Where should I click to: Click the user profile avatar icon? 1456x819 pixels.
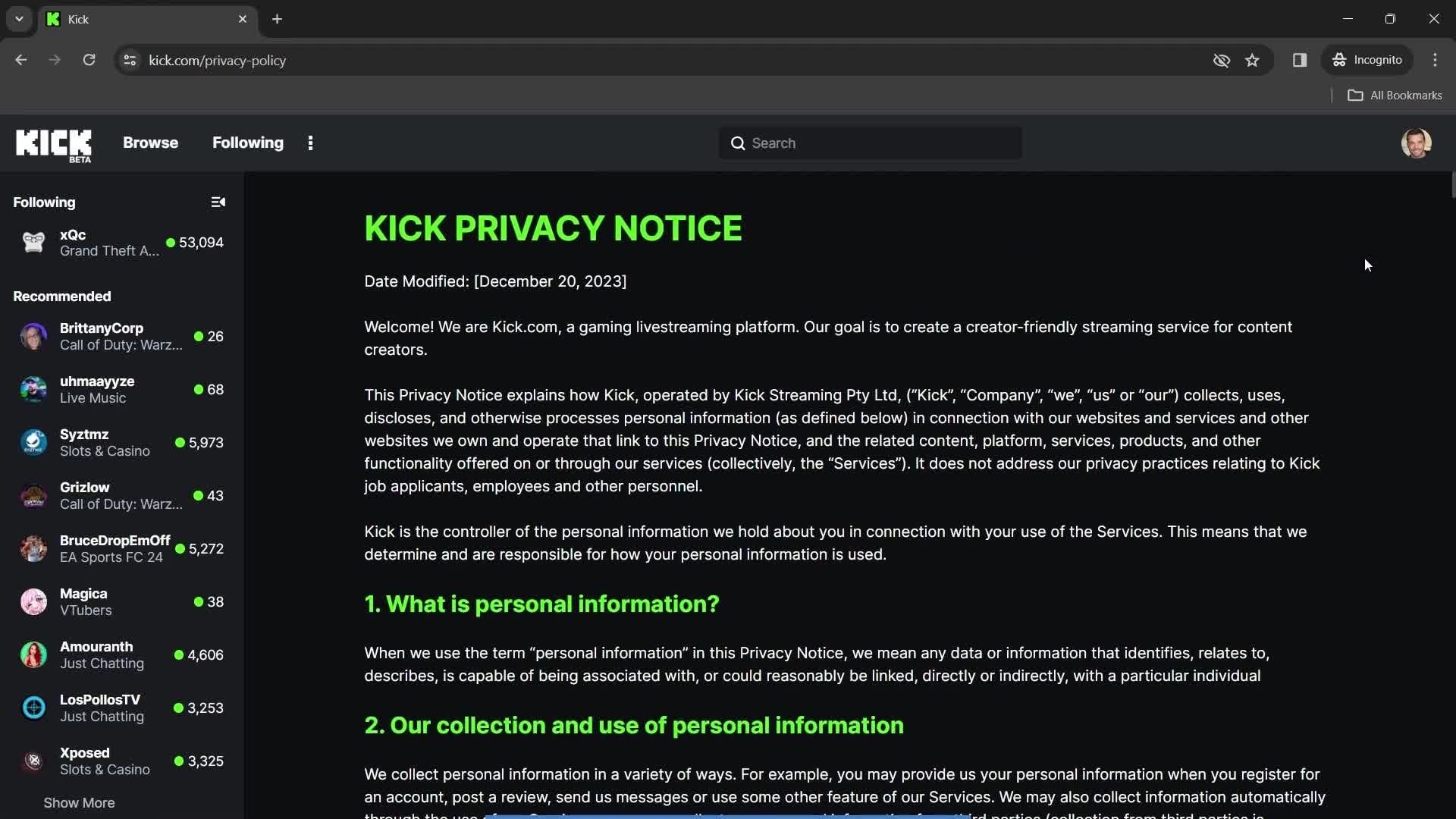pyautogui.click(x=1418, y=142)
